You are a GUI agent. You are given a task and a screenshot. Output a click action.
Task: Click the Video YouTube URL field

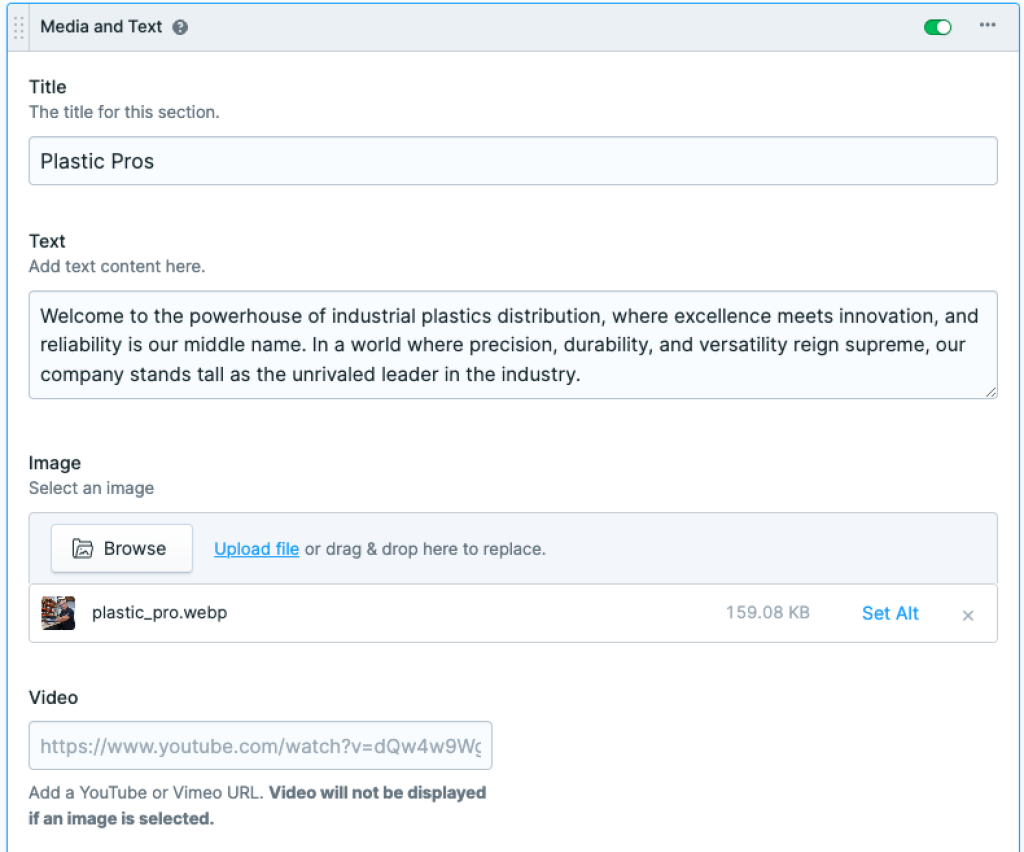tap(260, 745)
